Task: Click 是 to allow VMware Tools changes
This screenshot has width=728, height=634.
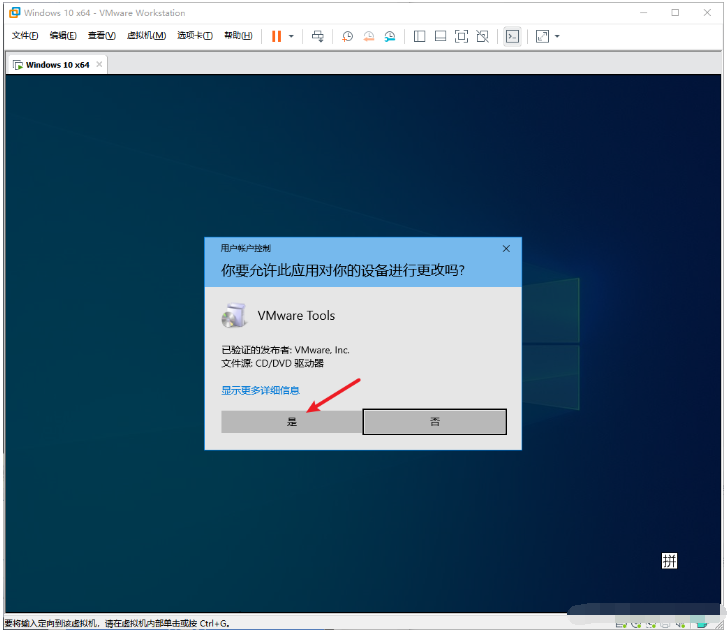Action: 291,422
